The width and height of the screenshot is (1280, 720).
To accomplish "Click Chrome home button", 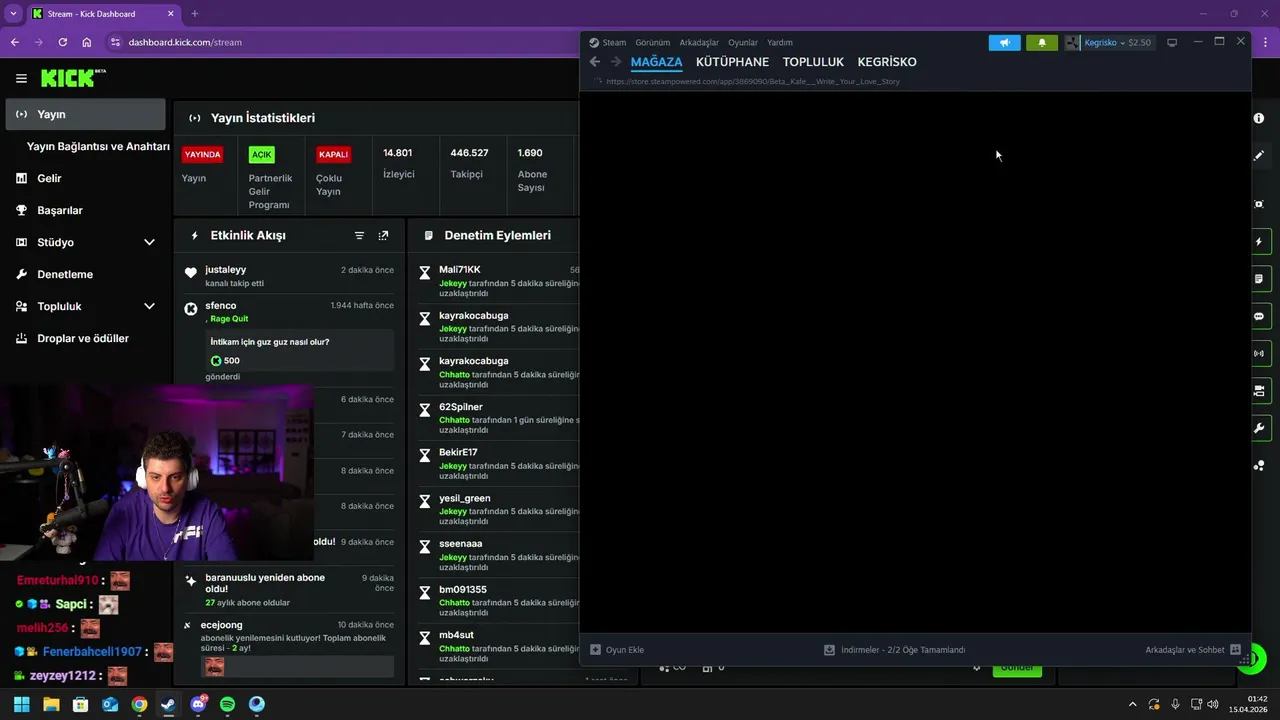I will click(87, 42).
